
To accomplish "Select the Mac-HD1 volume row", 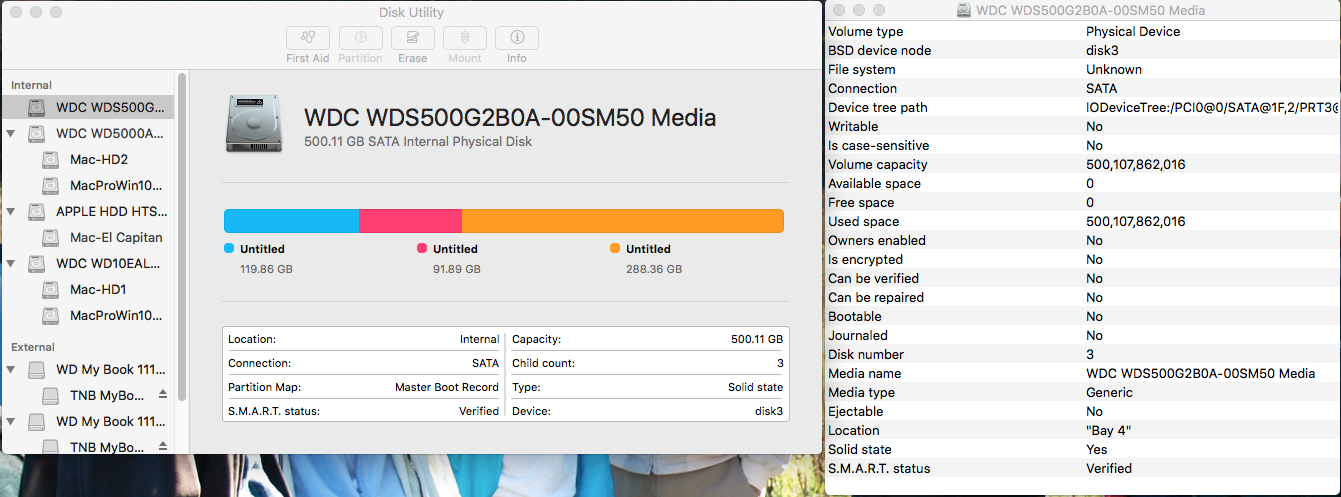I will 88,290.
